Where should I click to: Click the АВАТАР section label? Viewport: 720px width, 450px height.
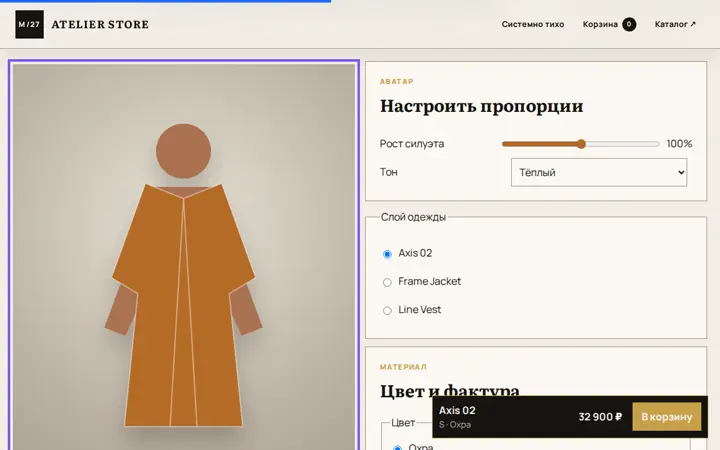pos(397,82)
